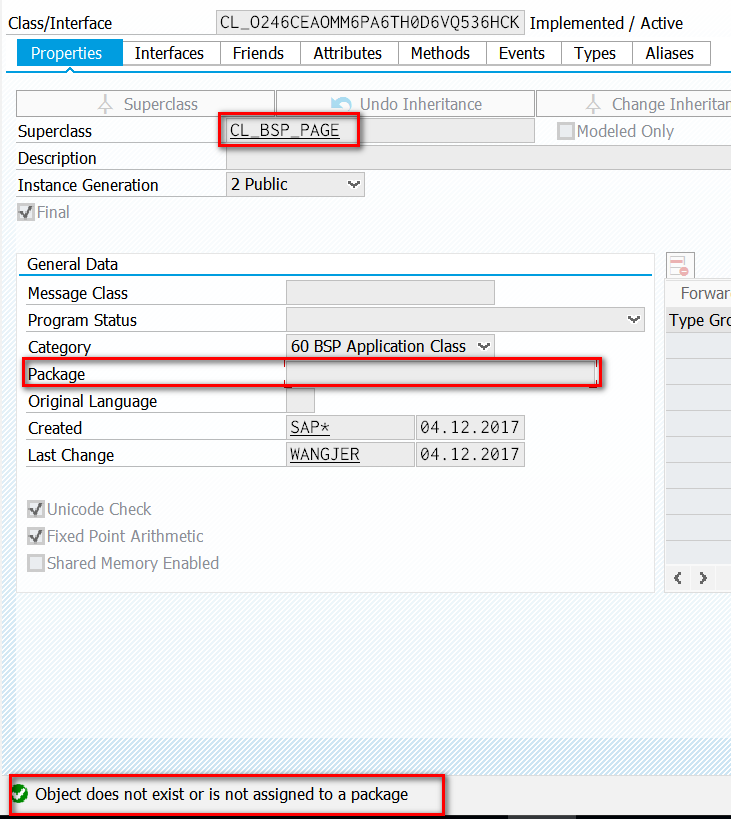731x819 pixels.
Task: Click the Original Language field
Action: coord(300,401)
